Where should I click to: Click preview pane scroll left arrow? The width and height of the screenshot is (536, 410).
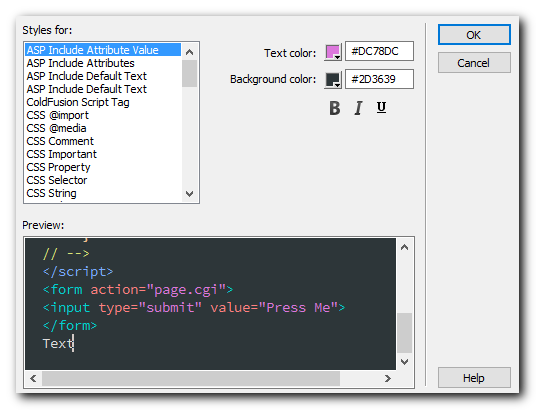pyautogui.click(x=33, y=378)
